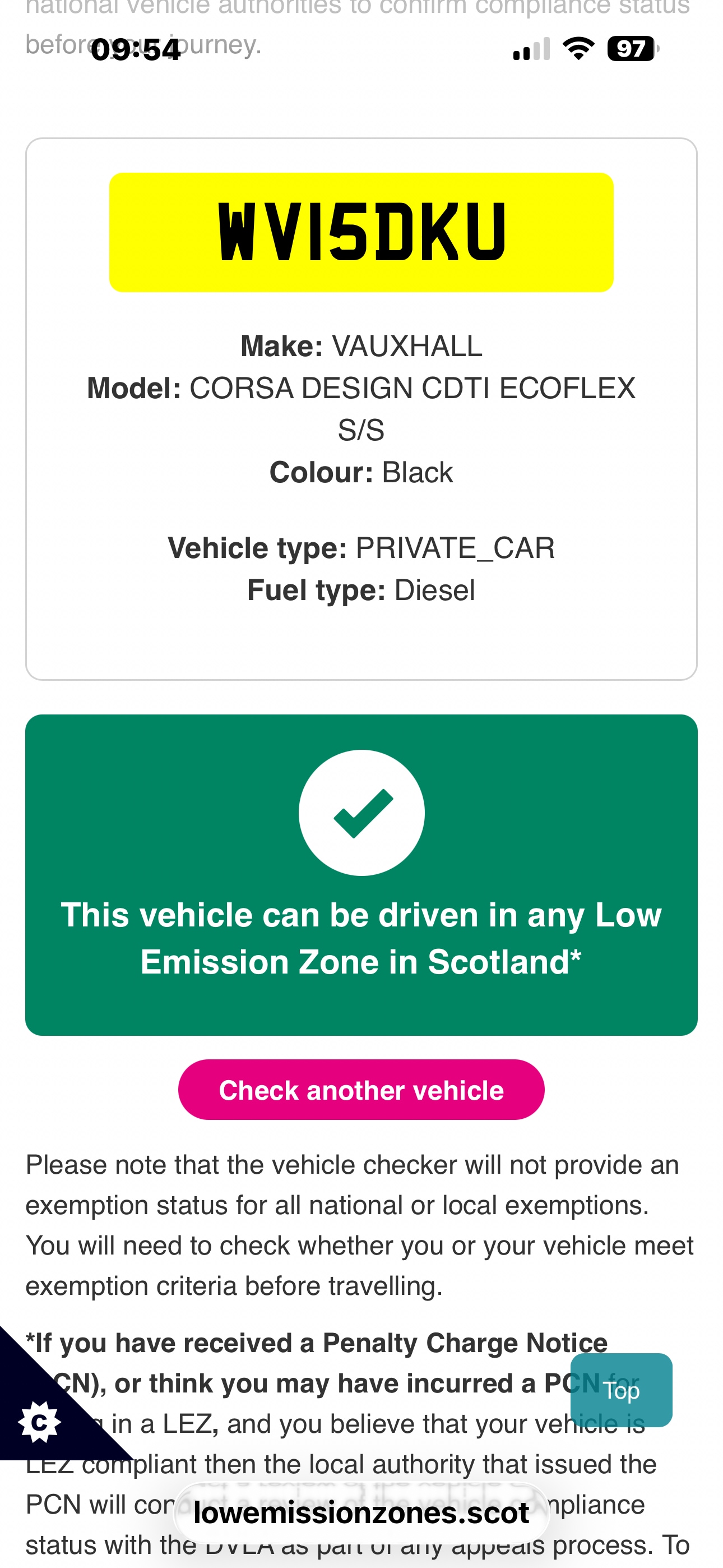The image size is (723, 1568).
Task: Tap the cellular signal bars icon
Action: click(531, 49)
